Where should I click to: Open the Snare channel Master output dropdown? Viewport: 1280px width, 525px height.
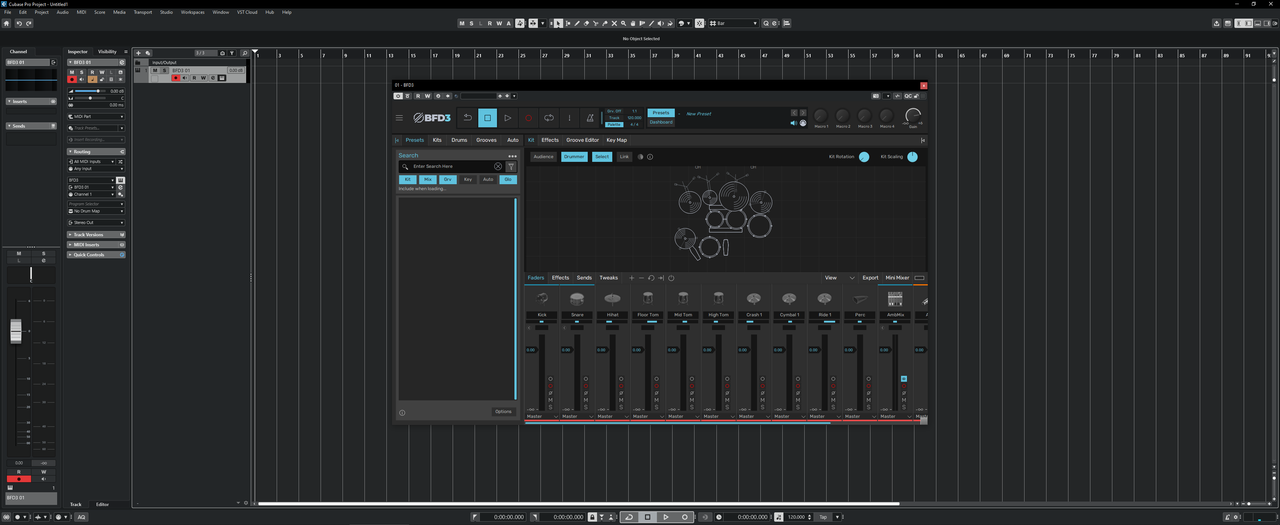(577, 417)
